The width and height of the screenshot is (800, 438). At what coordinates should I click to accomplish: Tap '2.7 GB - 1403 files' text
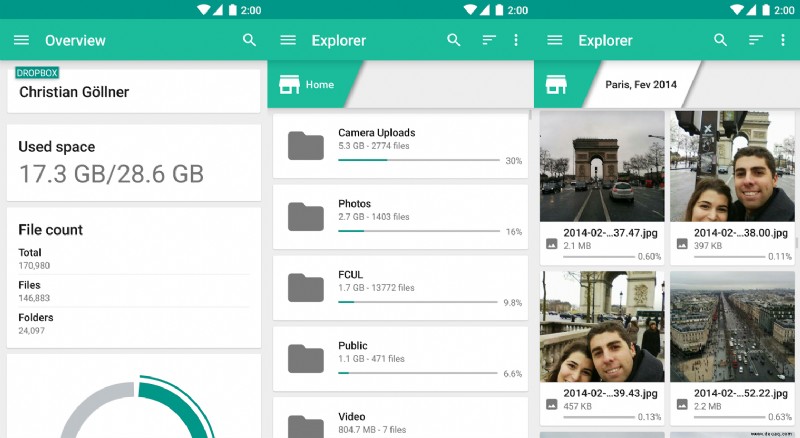click(373, 217)
